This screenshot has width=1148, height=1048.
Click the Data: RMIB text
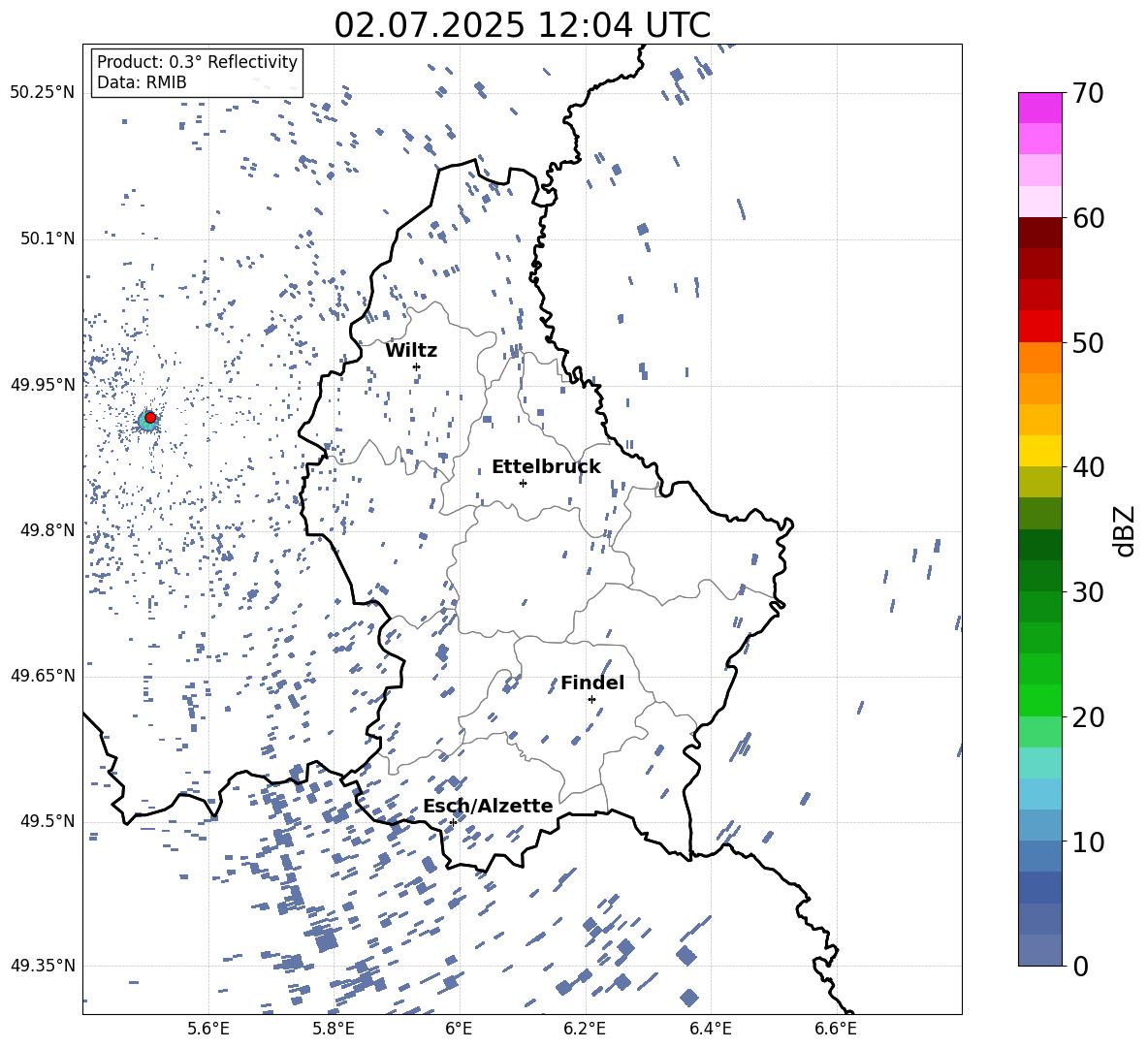142,82
